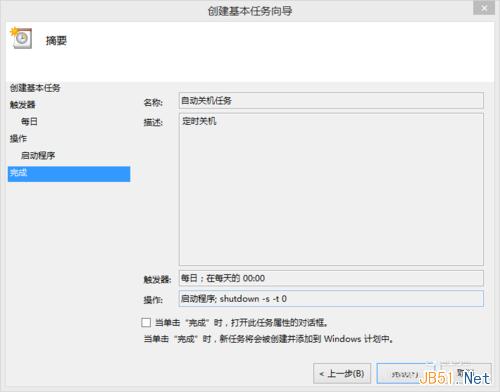Click the 触发器: label beside the trigger field
The width and height of the screenshot is (500, 392).
pyautogui.click(x=157, y=279)
